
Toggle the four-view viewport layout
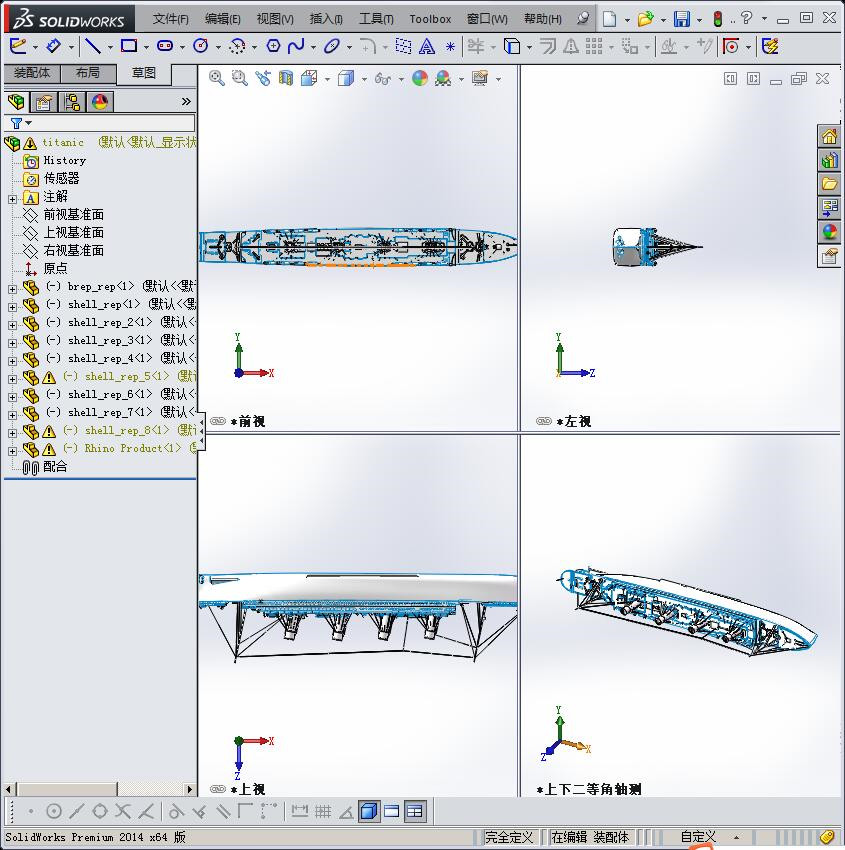[x=415, y=812]
